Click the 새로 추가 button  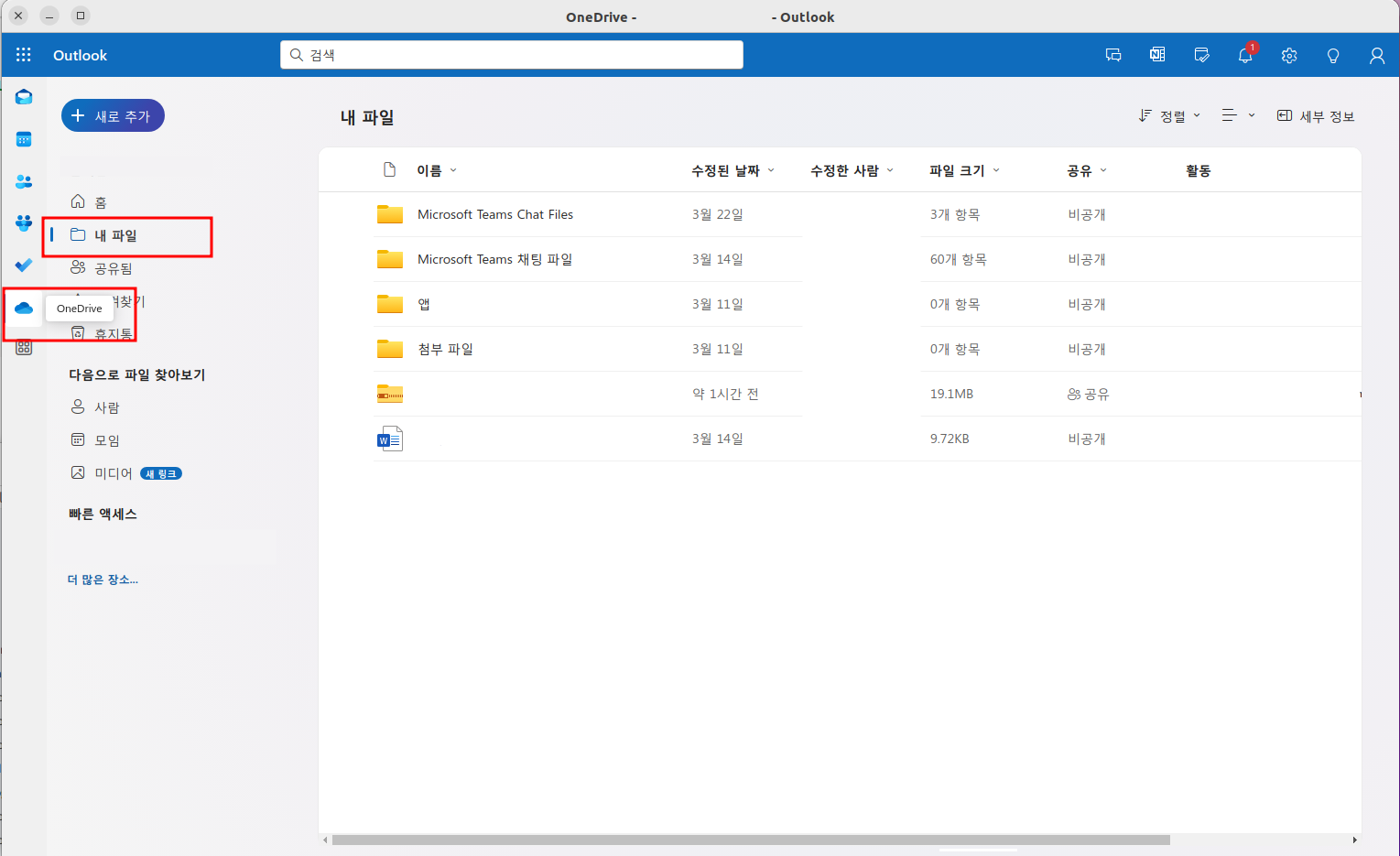tap(113, 115)
